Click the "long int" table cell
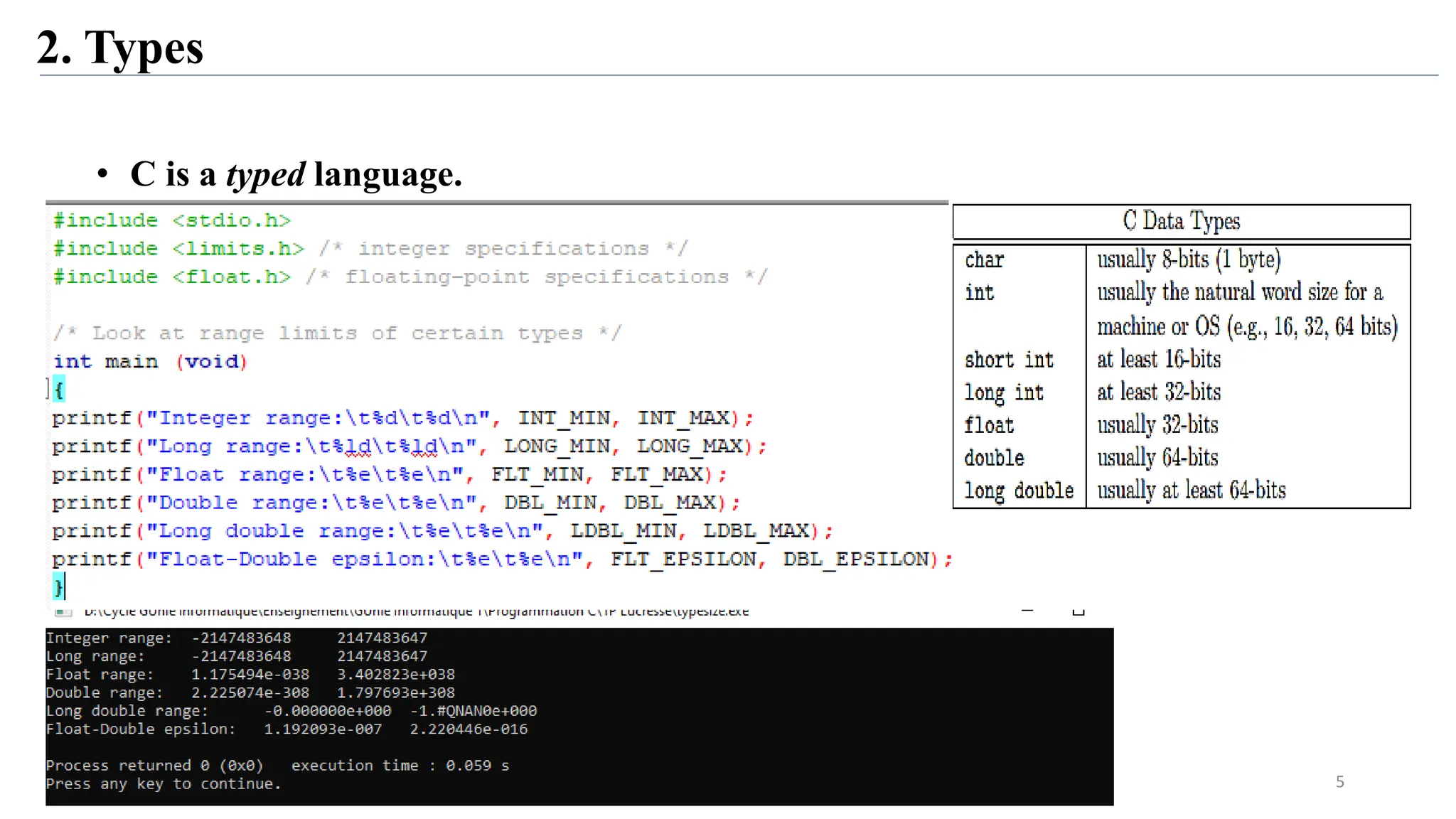 point(1004,392)
